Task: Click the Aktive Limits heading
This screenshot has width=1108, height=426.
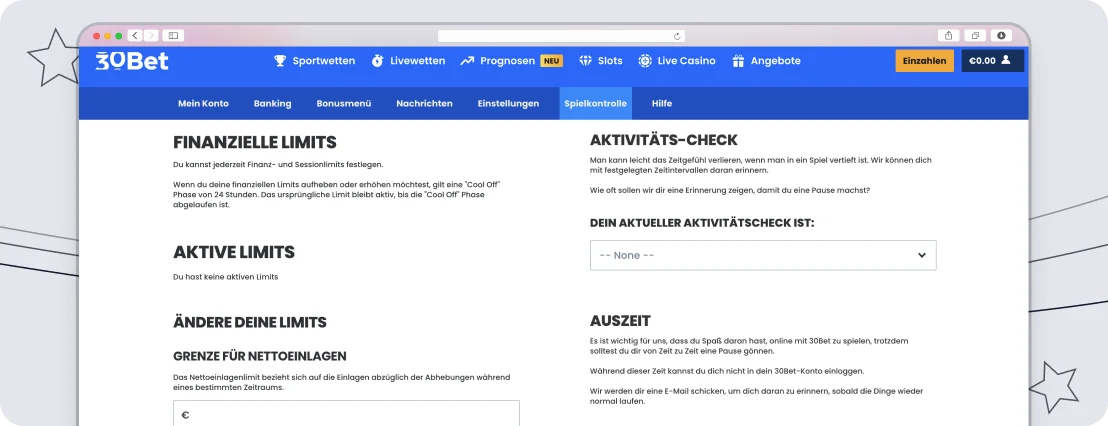Action: 234,252
